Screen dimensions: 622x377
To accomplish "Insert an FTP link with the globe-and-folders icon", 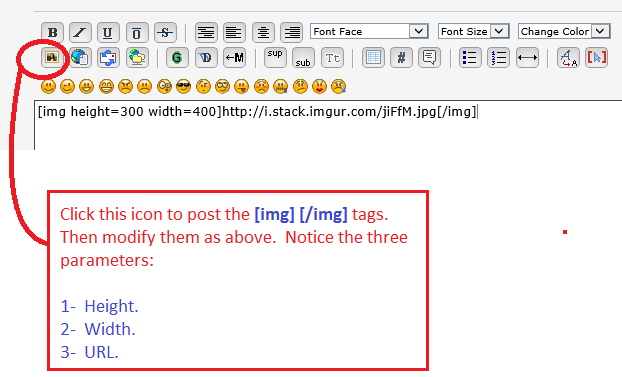I will tap(137, 58).
